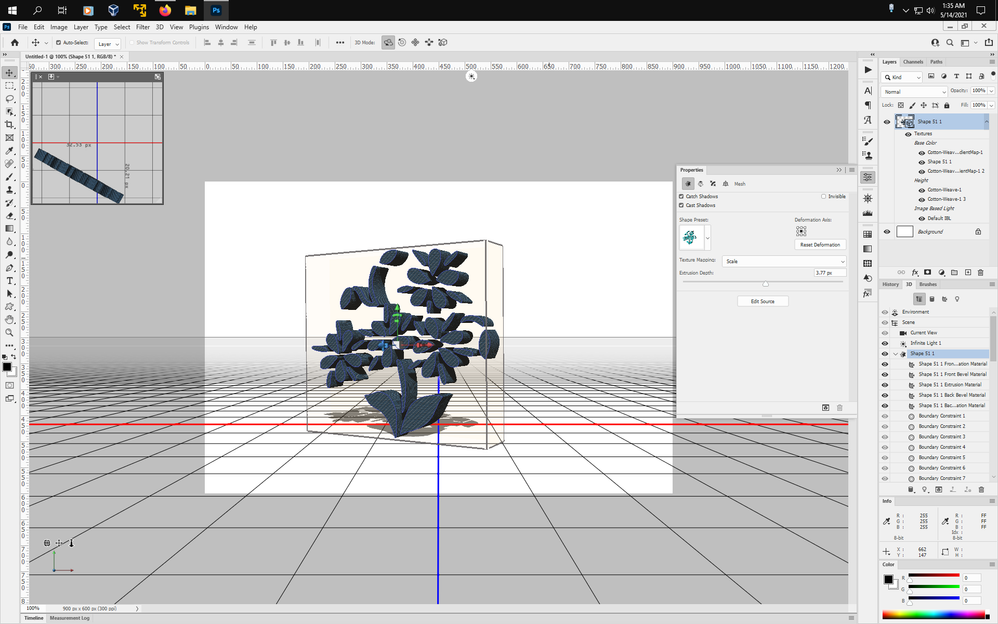
Task: Collapse the Shape S1 1 item in 3D panel
Action: pos(895,353)
